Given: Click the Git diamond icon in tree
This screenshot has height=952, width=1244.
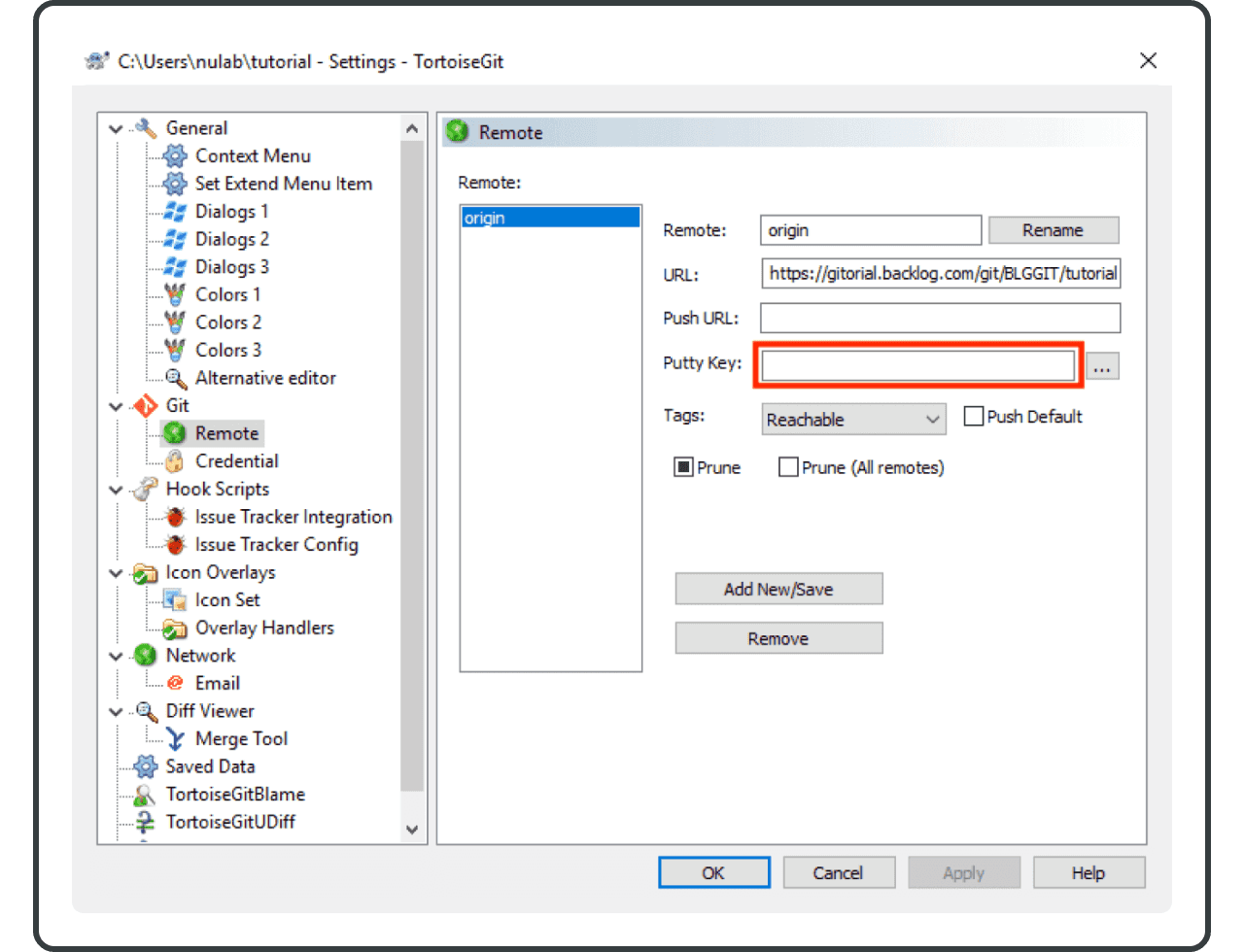Looking at the screenshot, I should pyautogui.click(x=146, y=406).
